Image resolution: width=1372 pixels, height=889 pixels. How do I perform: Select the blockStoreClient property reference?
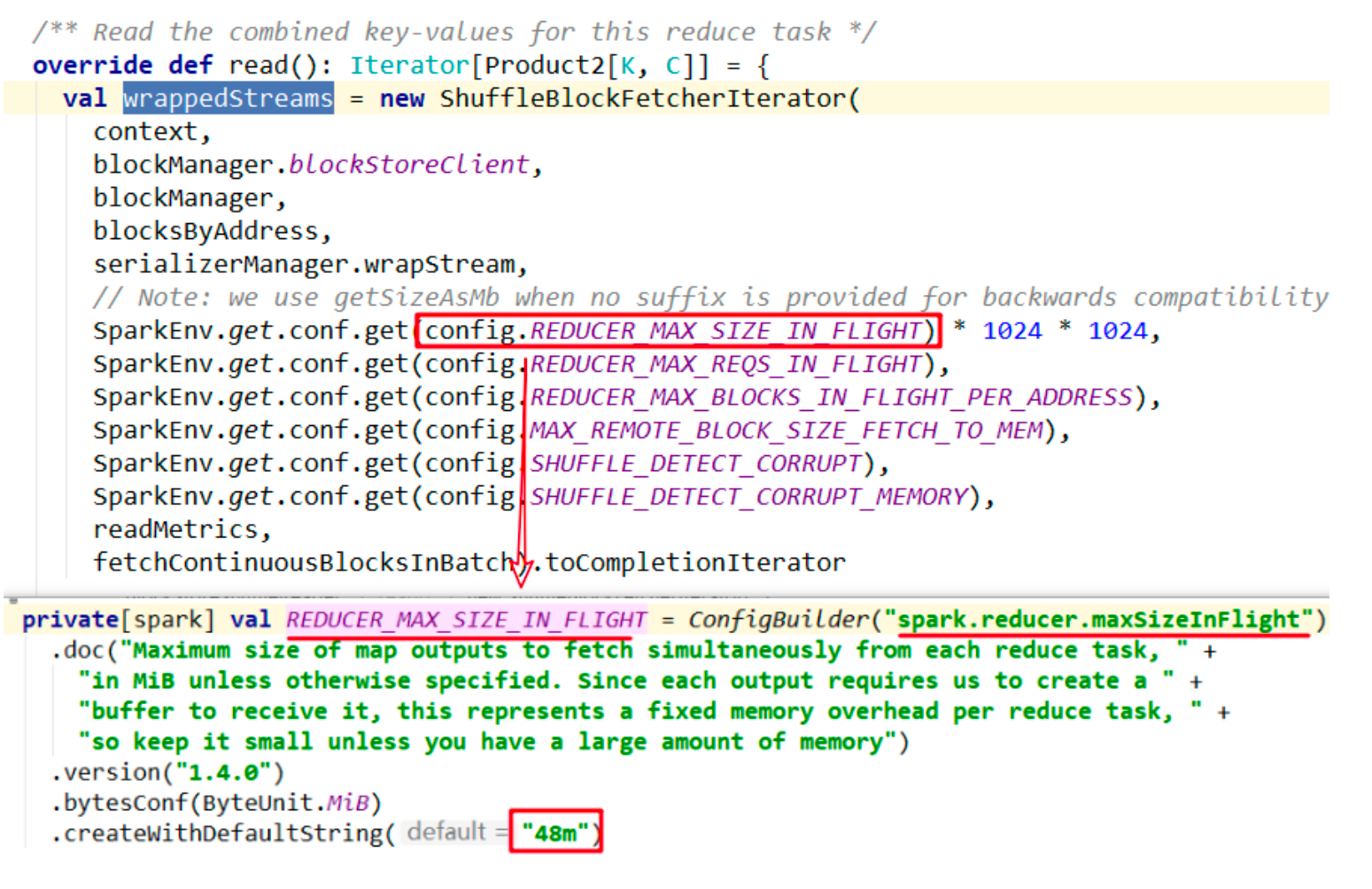[408, 165]
